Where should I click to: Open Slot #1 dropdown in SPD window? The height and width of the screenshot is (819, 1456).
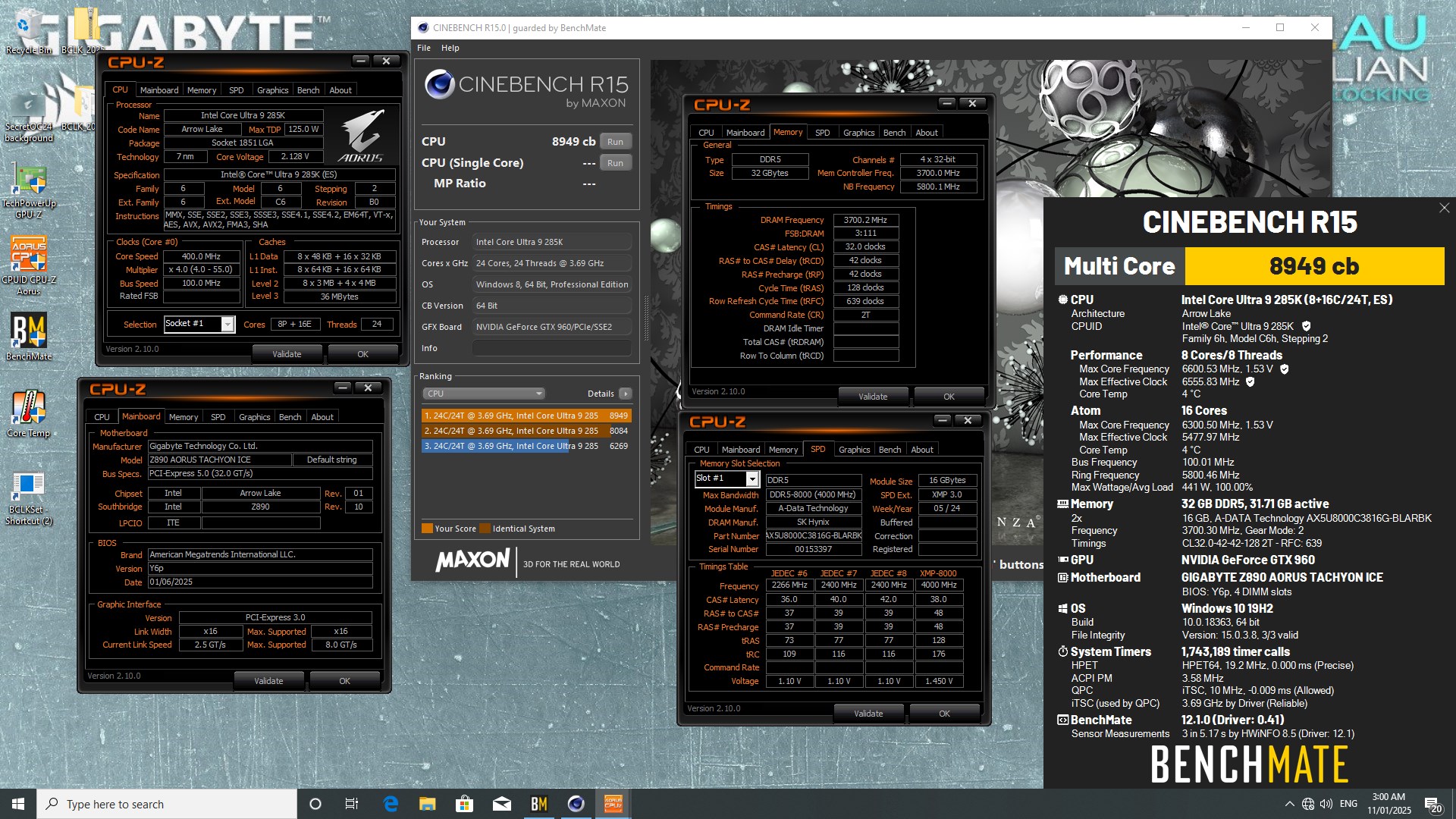(x=752, y=479)
